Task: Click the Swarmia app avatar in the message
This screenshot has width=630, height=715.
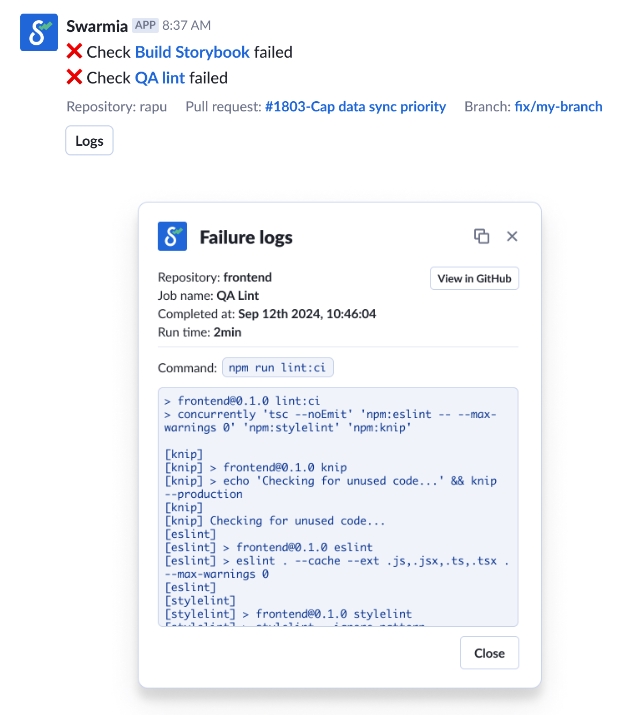Action: click(38, 33)
